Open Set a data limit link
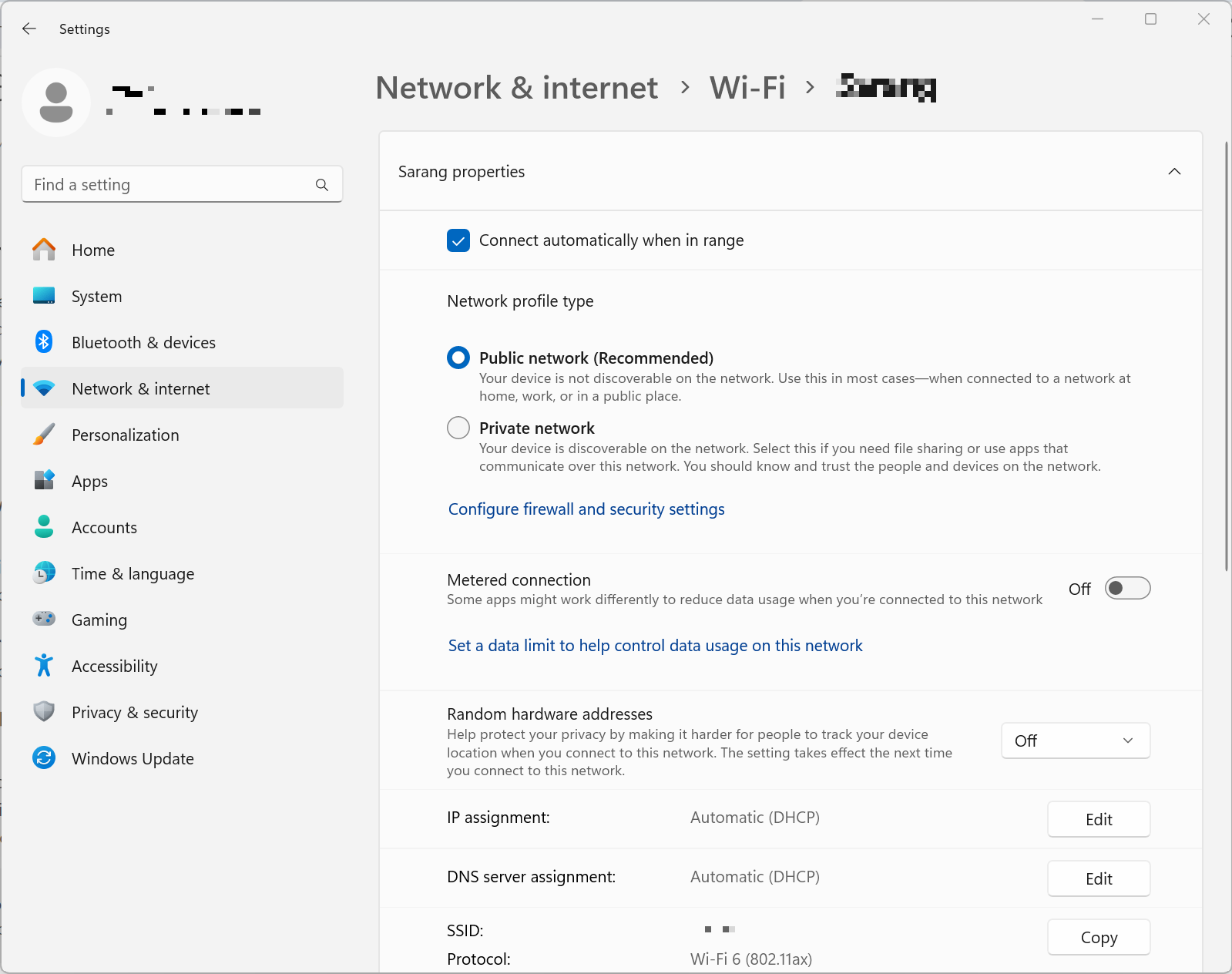 click(655, 646)
